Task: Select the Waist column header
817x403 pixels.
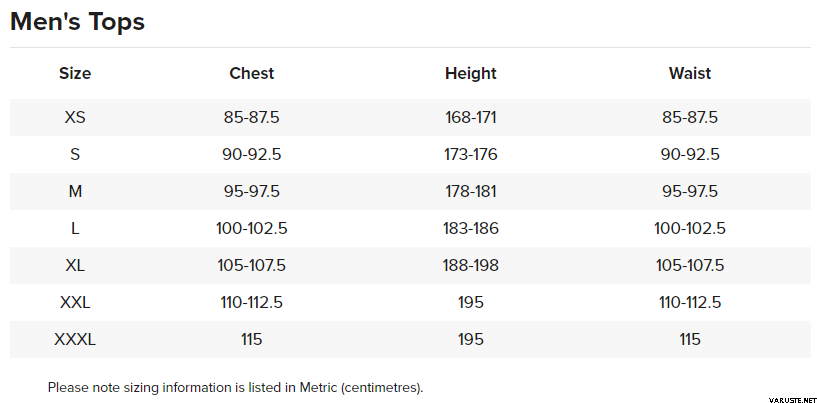Action: click(690, 73)
